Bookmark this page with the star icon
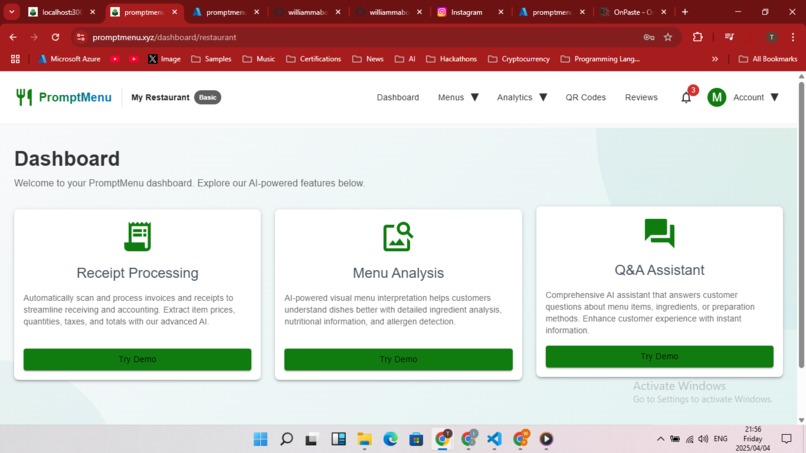This screenshot has width=806, height=453. 668,37
